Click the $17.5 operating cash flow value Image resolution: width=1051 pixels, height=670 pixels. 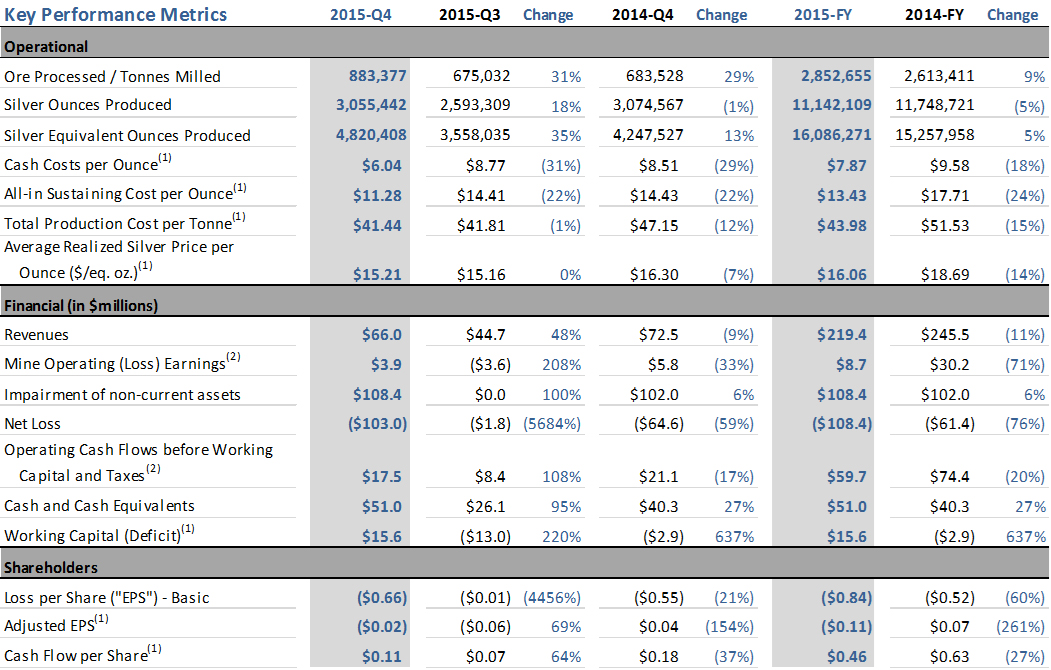click(x=381, y=476)
